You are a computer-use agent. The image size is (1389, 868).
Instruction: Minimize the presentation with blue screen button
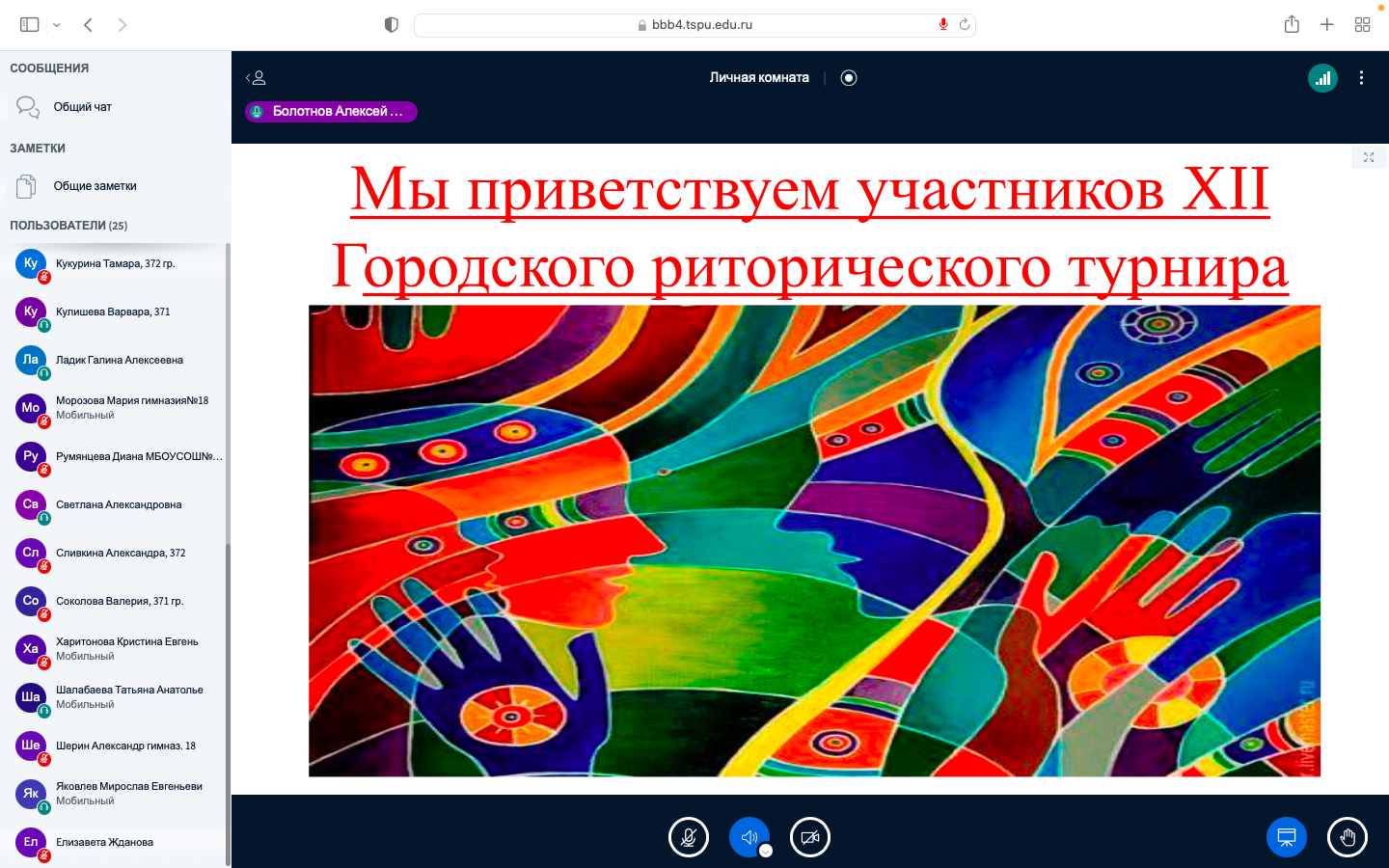click(1287, 837)
